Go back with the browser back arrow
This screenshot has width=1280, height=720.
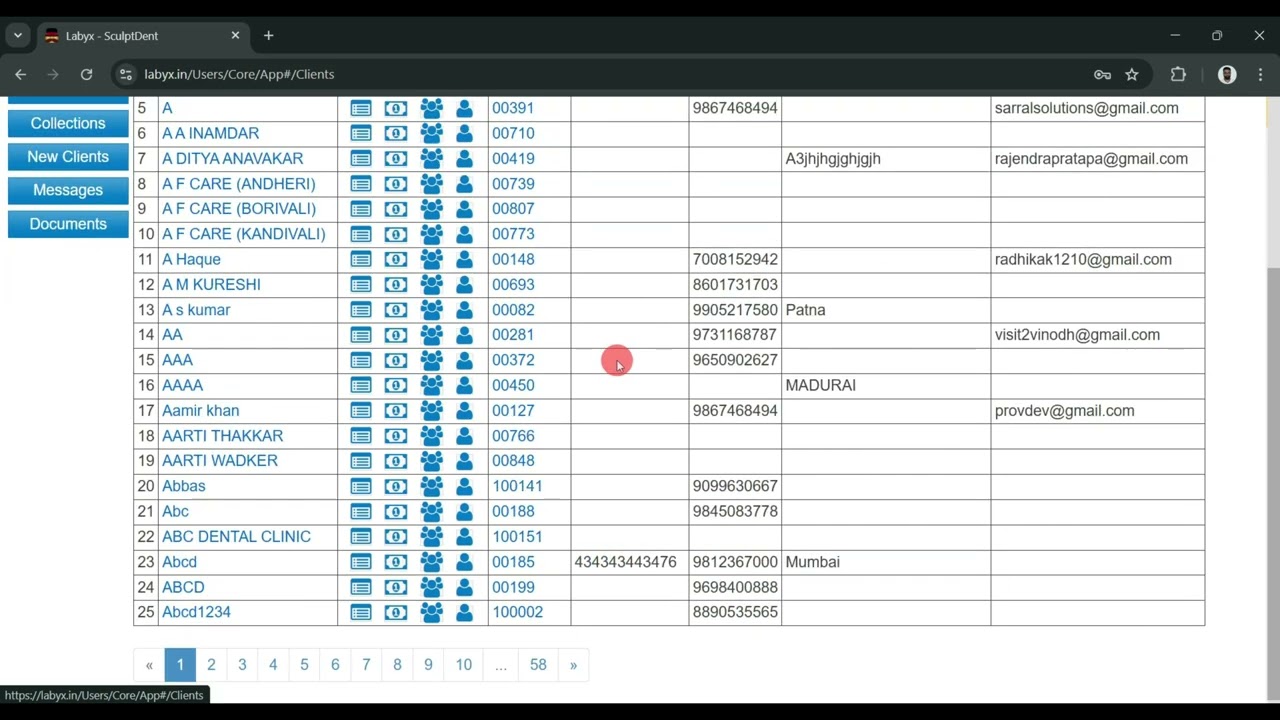20,74
